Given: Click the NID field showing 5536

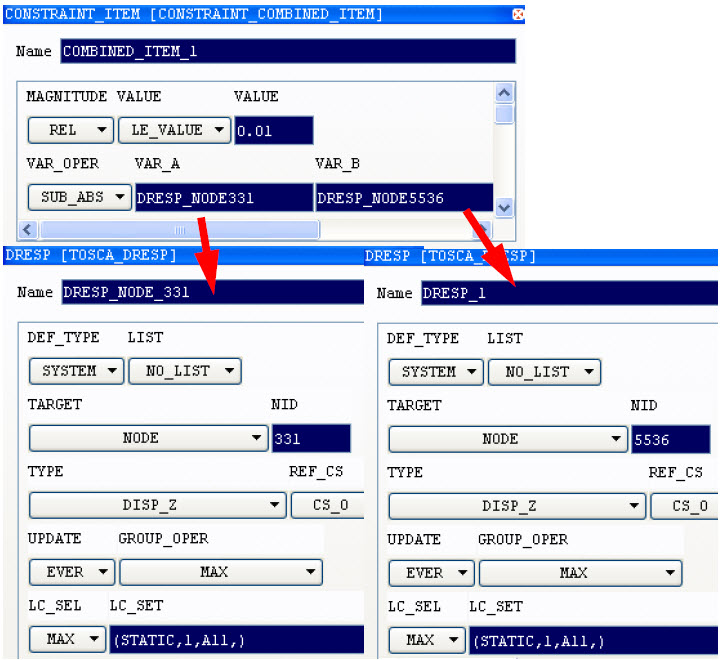Looking at the screenshot, I should [670, 439].
